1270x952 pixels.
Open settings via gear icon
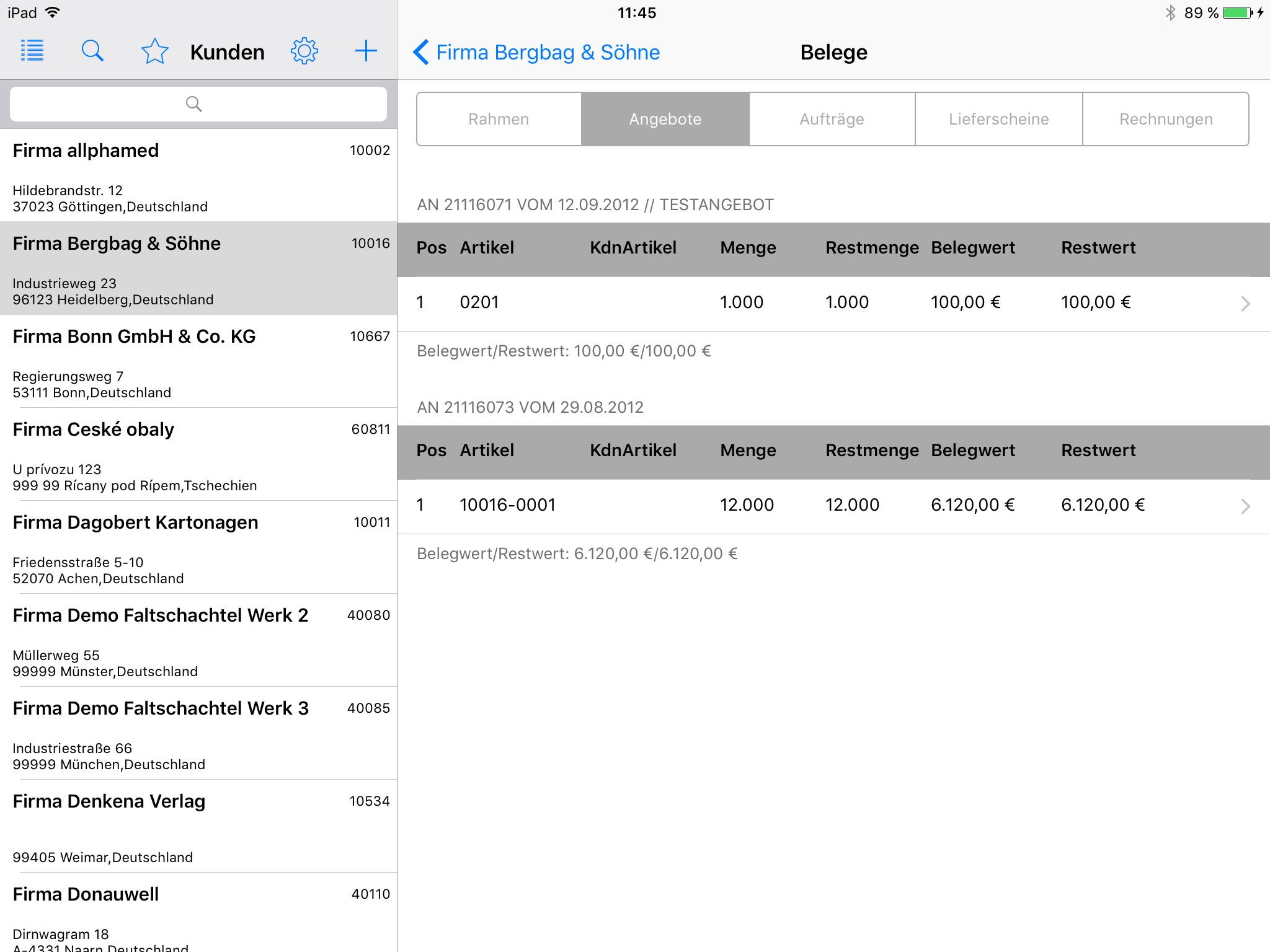(304, 51)
